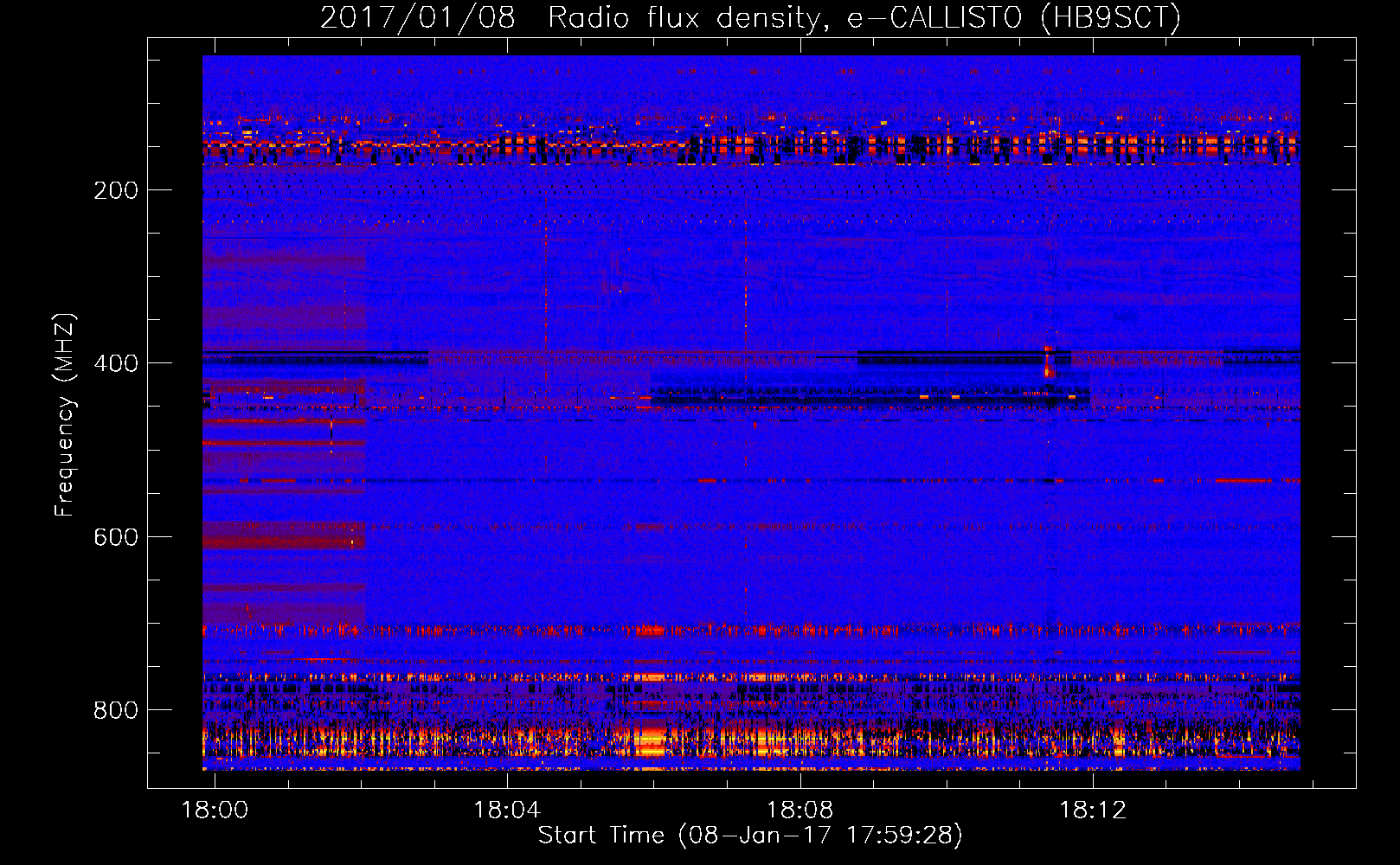Click the '18:08' time tick label

coord(800,810)
